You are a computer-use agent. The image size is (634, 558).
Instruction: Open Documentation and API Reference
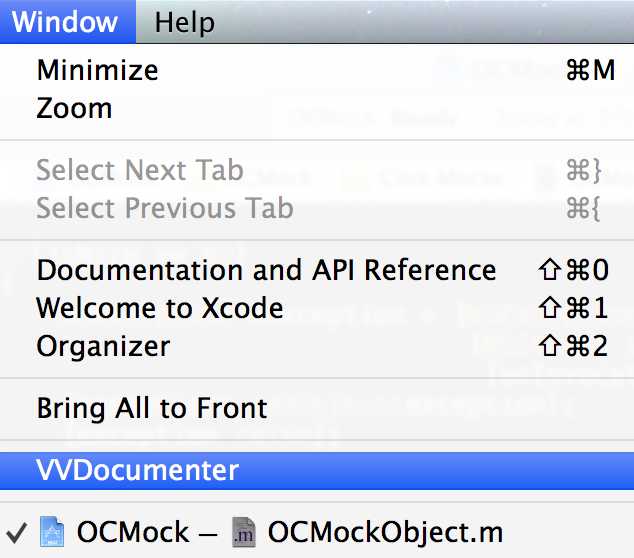(x=266, y=271)
